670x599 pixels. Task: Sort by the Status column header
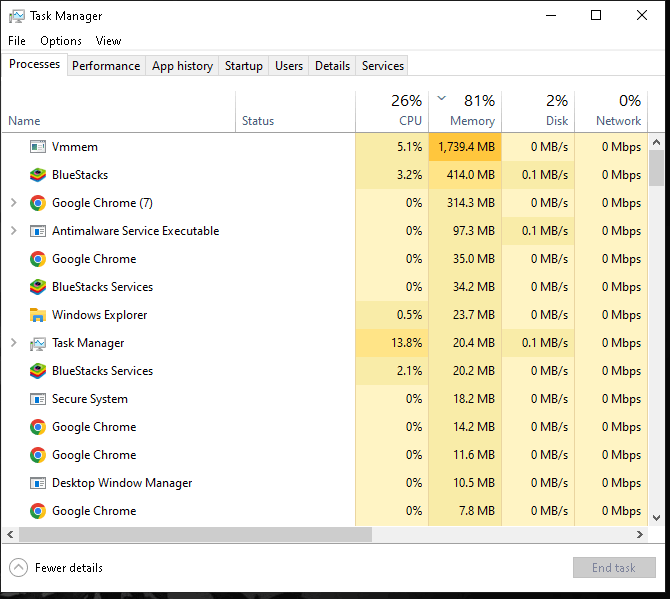[x=295, y=112]
